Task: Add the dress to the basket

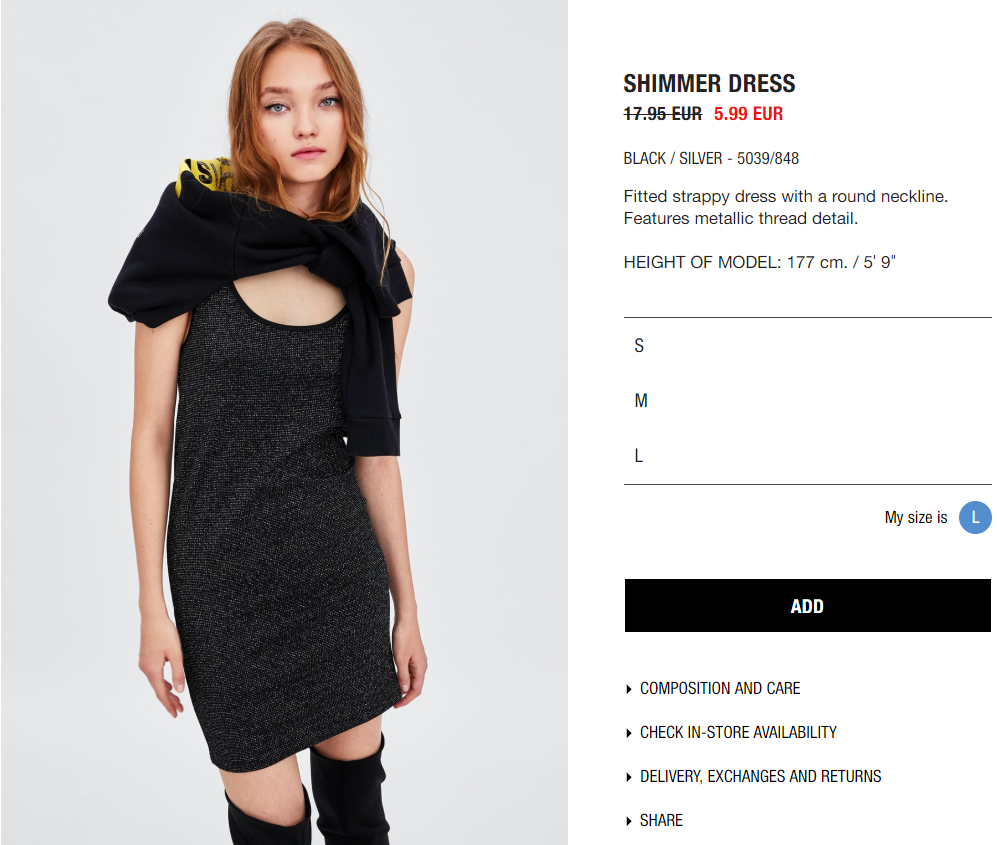Action: coord(808,605)
